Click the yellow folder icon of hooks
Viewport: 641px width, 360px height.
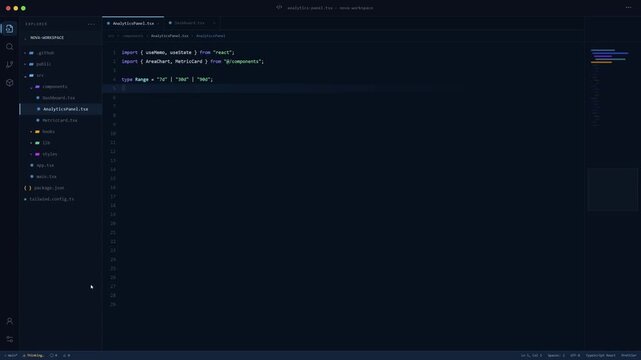38,132
